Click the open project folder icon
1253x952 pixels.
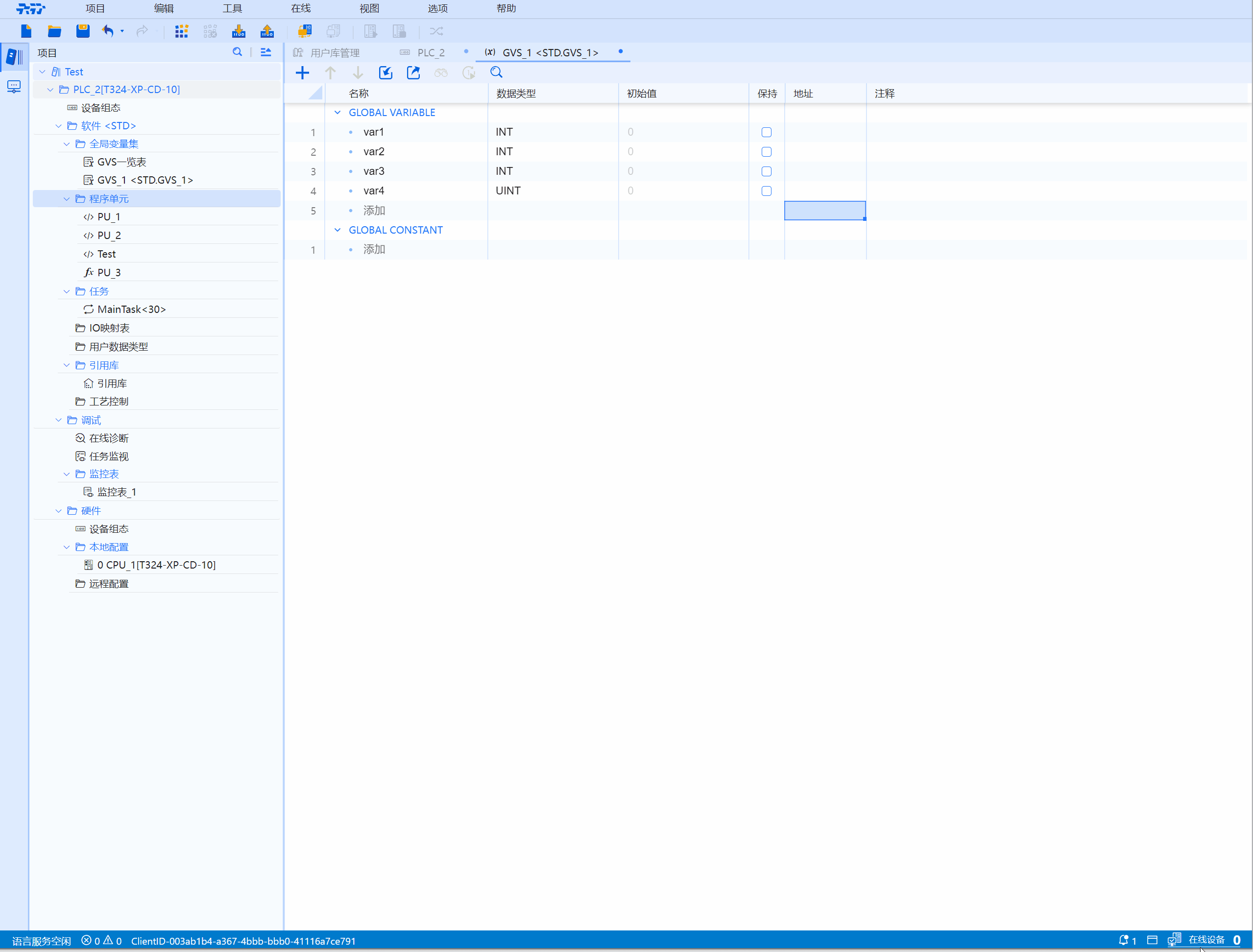pos(54,31)
